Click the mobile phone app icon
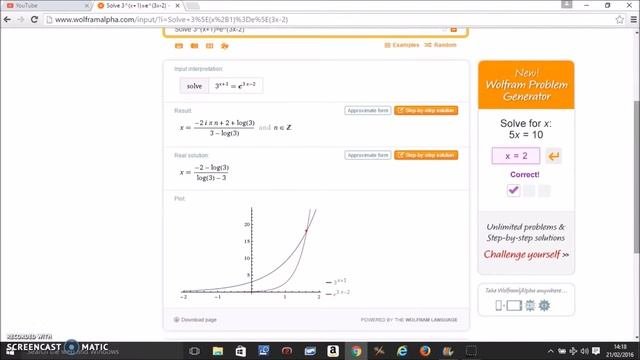Viewport: 640px width, 360px height. click(498, 305)
